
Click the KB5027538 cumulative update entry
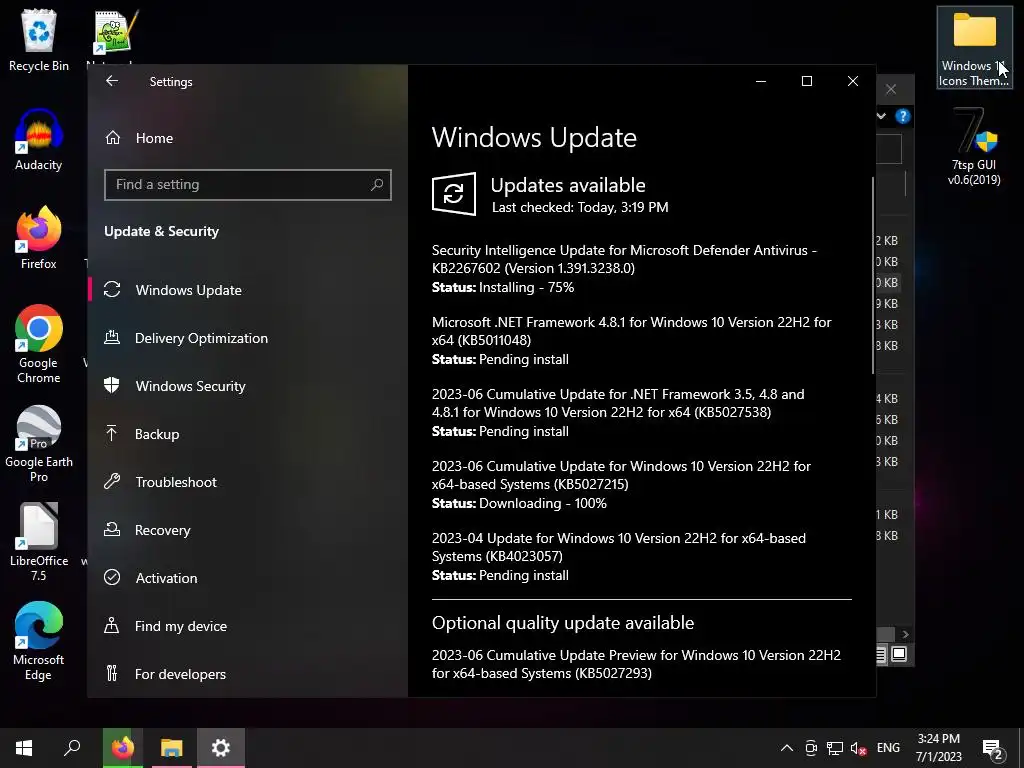pyautogui.click(x=618, y=403)
